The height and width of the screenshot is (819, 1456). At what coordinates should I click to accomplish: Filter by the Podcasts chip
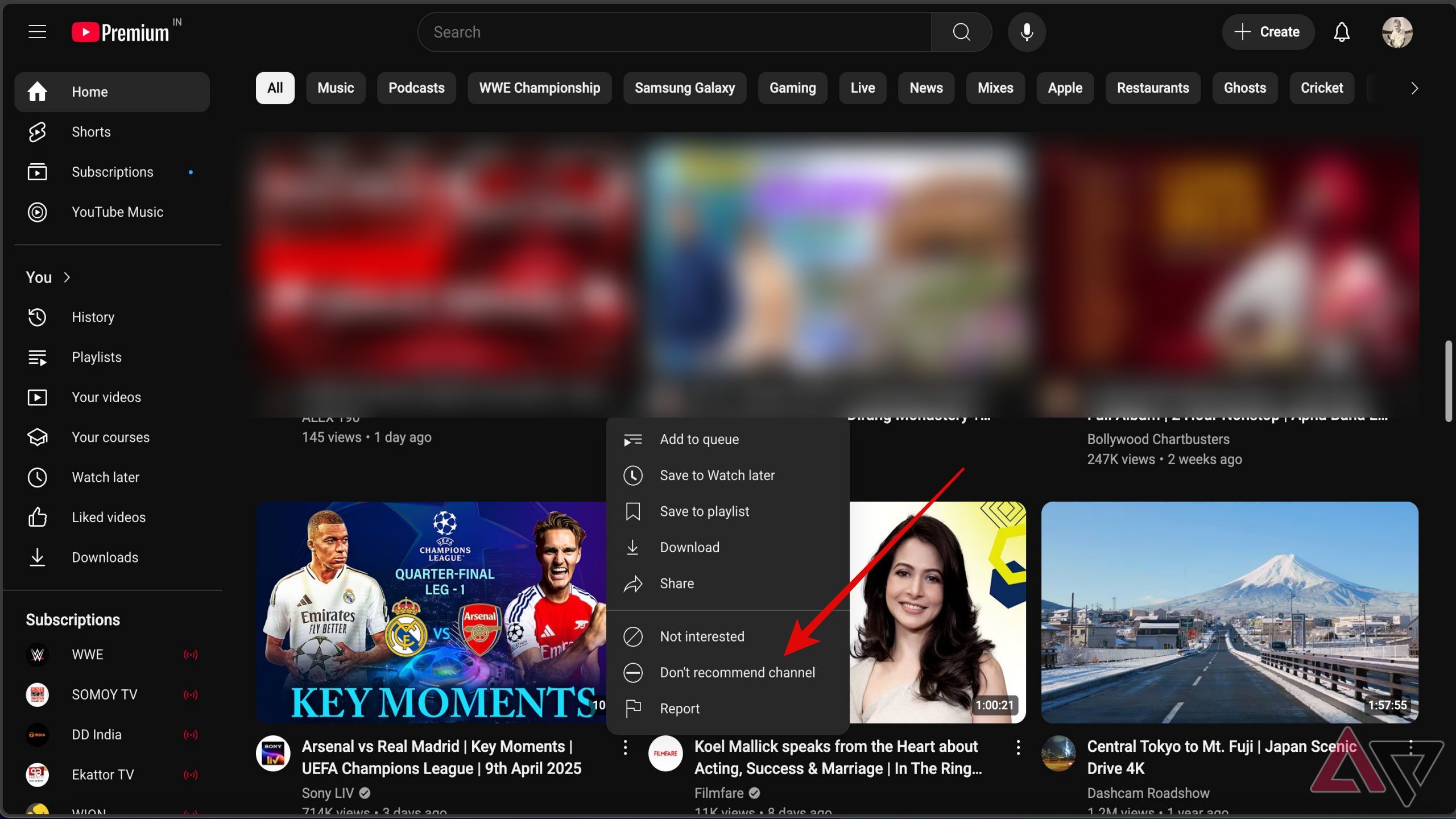416,88
